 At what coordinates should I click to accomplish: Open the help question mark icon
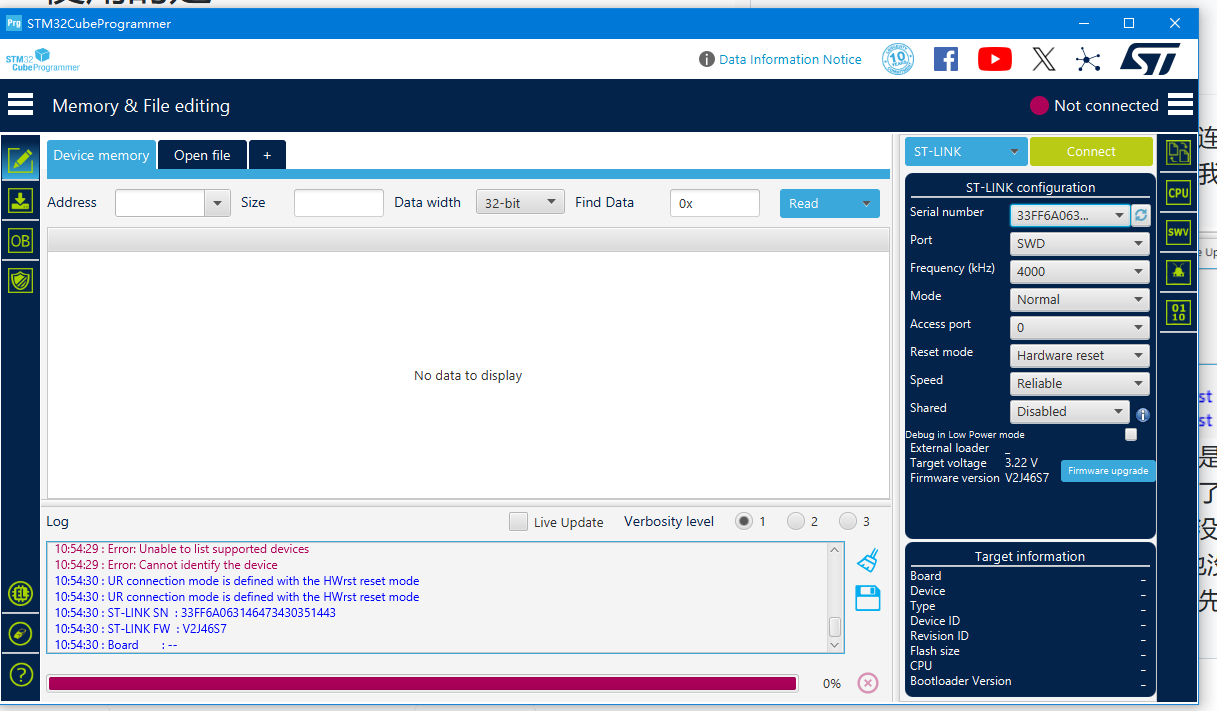(21, 674)
